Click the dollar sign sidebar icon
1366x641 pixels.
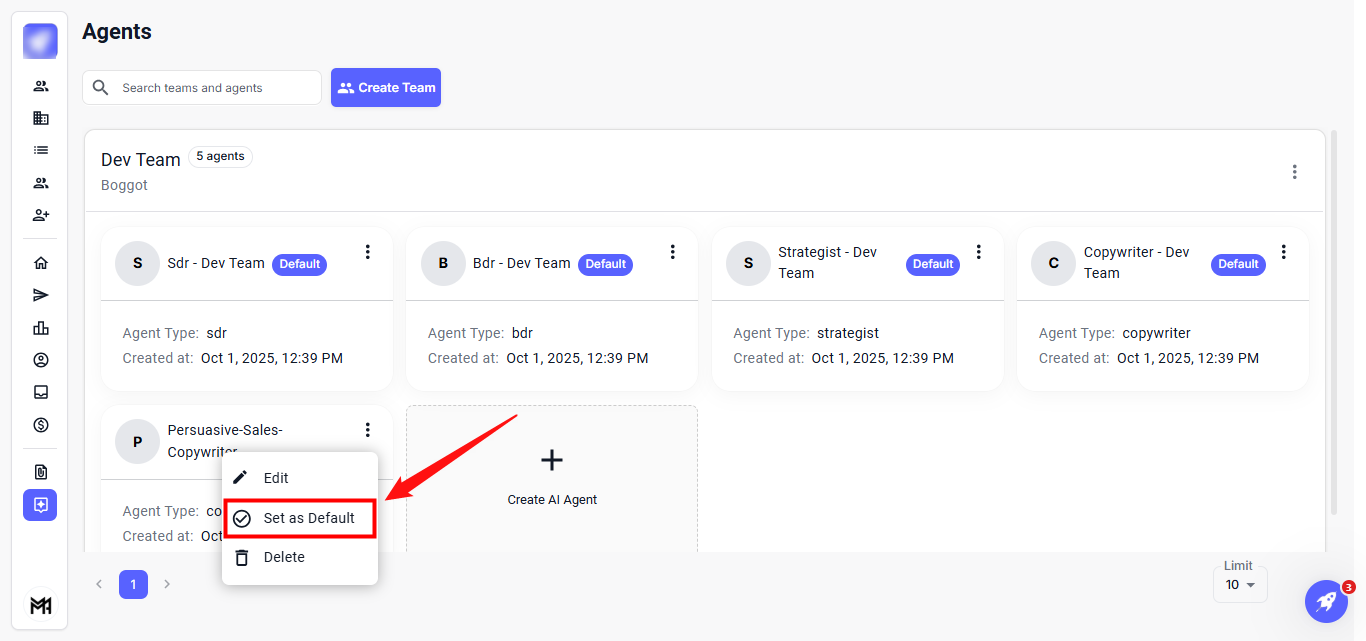(x=40, y=425)
